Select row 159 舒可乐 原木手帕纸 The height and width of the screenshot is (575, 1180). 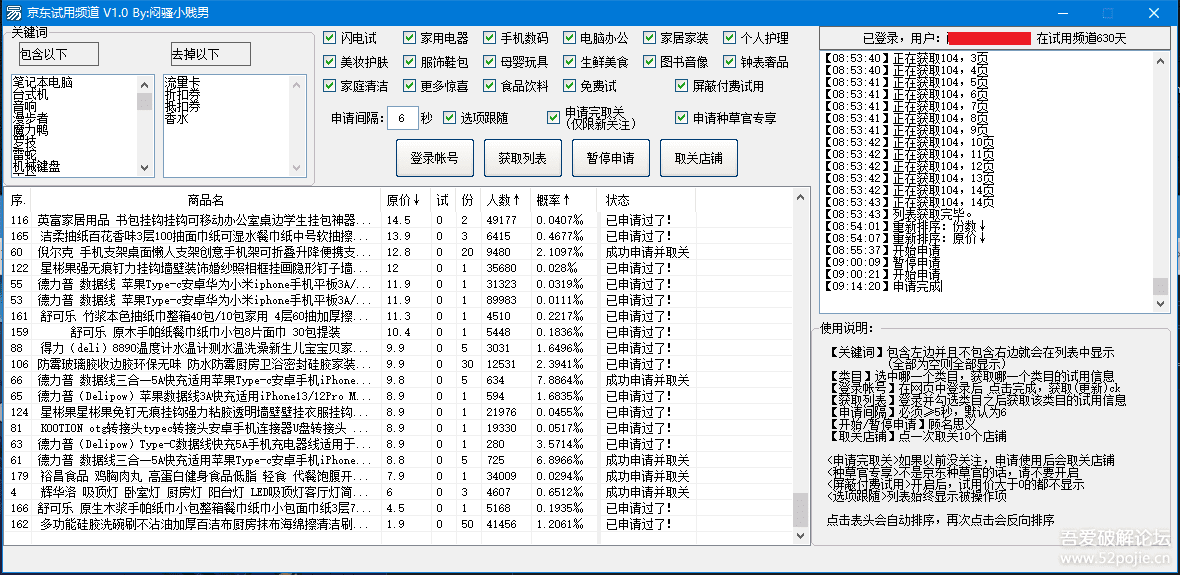click(399, 332)
